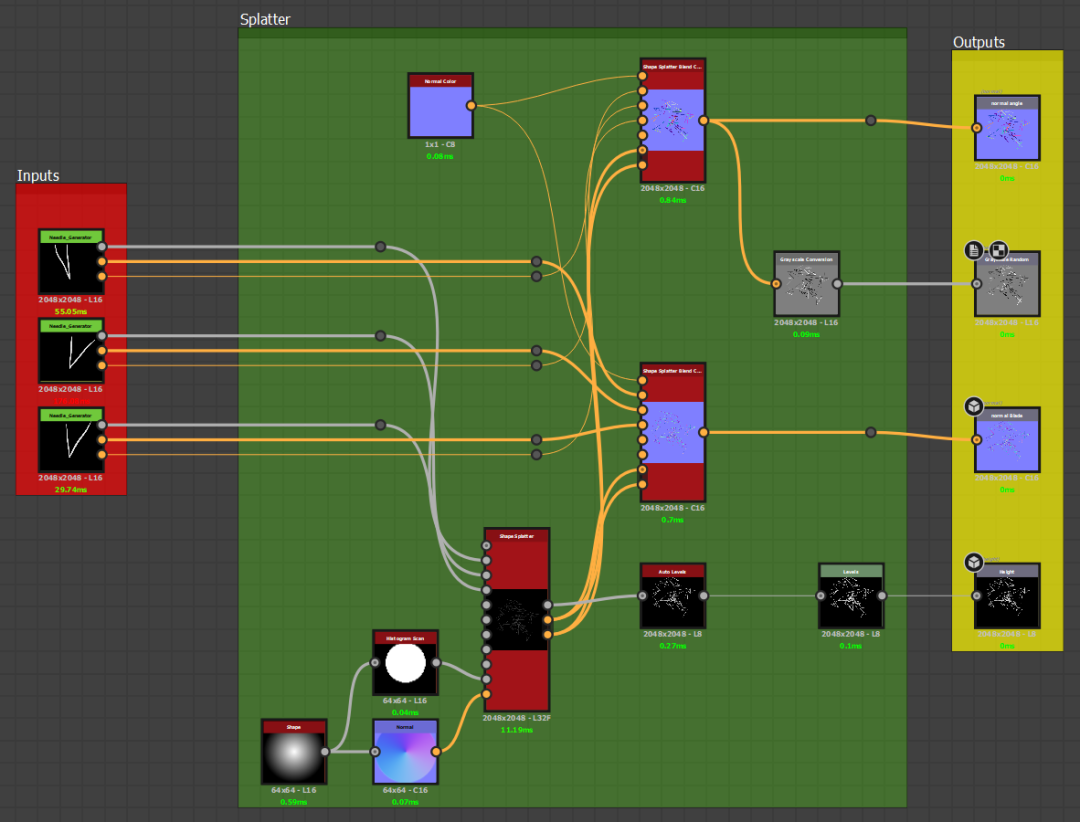Select the Grayscale Conversion node
The image size is (1080, 822).
click(x=807, y=284)
